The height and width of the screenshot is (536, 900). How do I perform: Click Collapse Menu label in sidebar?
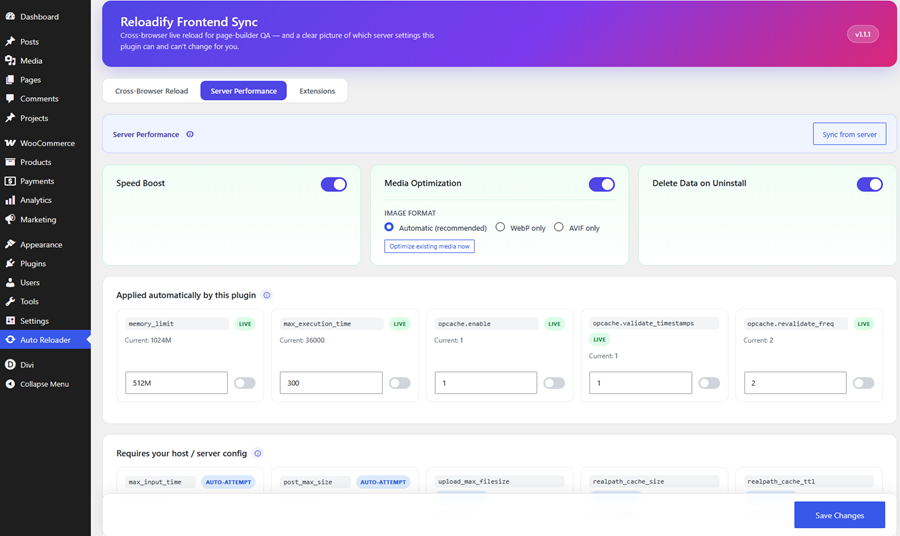(44, 384)
